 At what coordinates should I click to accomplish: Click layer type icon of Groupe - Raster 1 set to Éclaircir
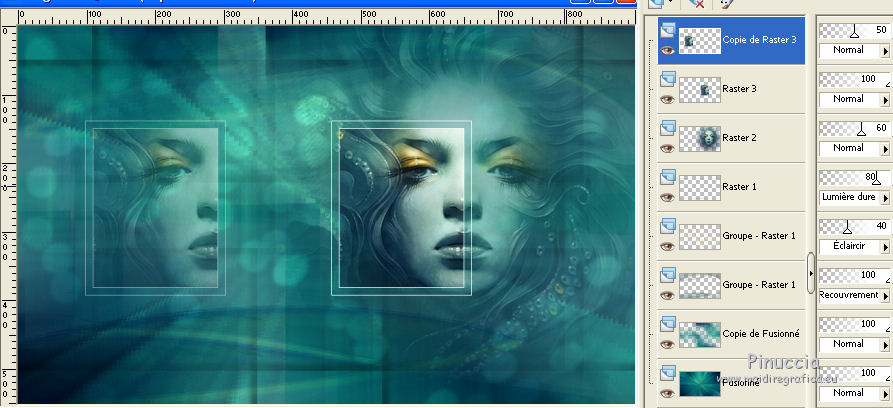click(668, 226)
